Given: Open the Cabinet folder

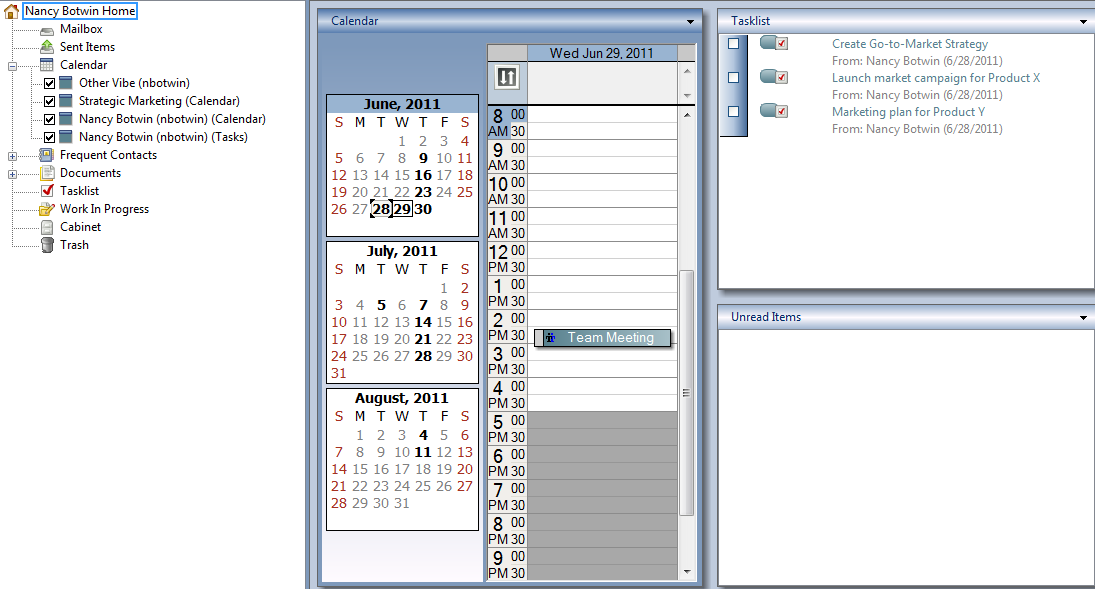Looking at the screenshot, I should click(x=80, y=227).
